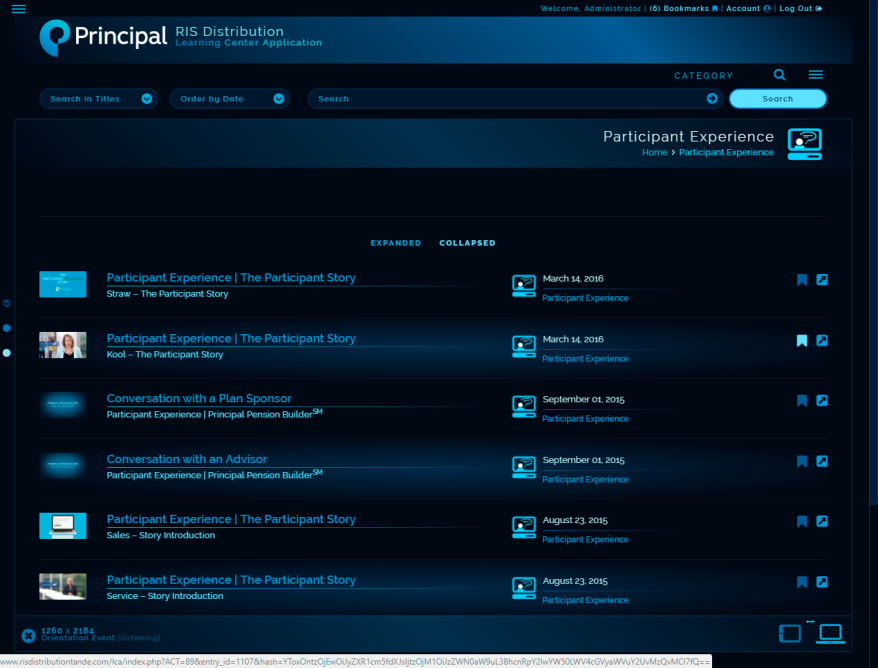Click category icon in Service row
Screen dimensions: 878x668
click(x=524, y=588)
